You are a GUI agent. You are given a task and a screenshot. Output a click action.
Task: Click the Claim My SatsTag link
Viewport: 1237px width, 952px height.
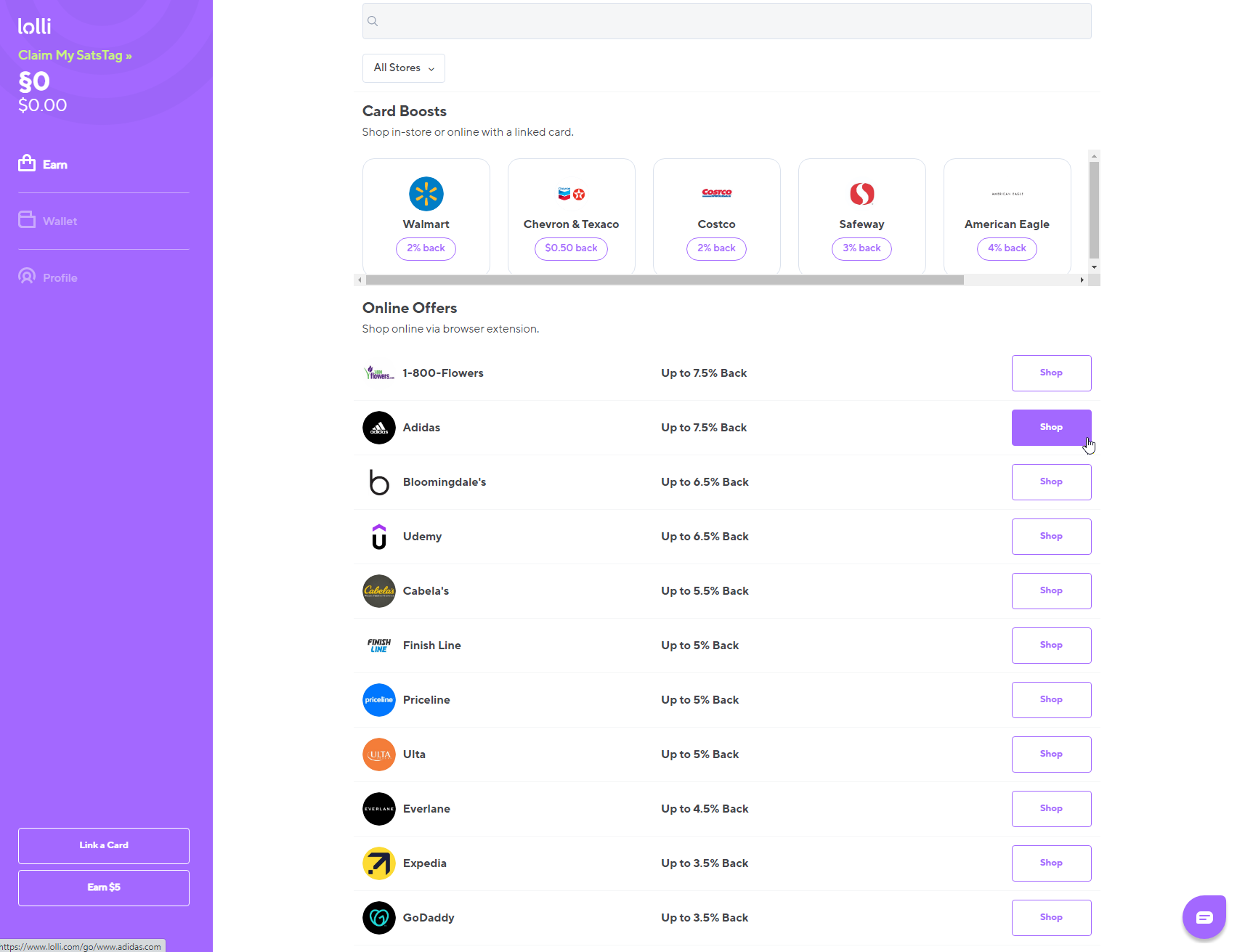[x=75, y=55]
